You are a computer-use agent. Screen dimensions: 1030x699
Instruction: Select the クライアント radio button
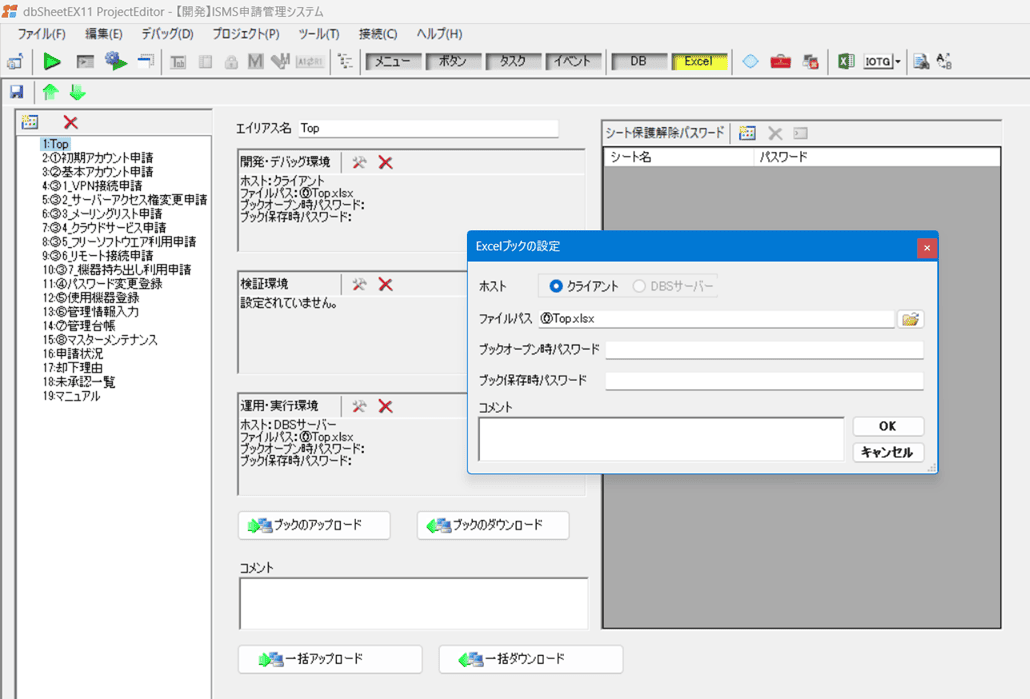[556, 287]
